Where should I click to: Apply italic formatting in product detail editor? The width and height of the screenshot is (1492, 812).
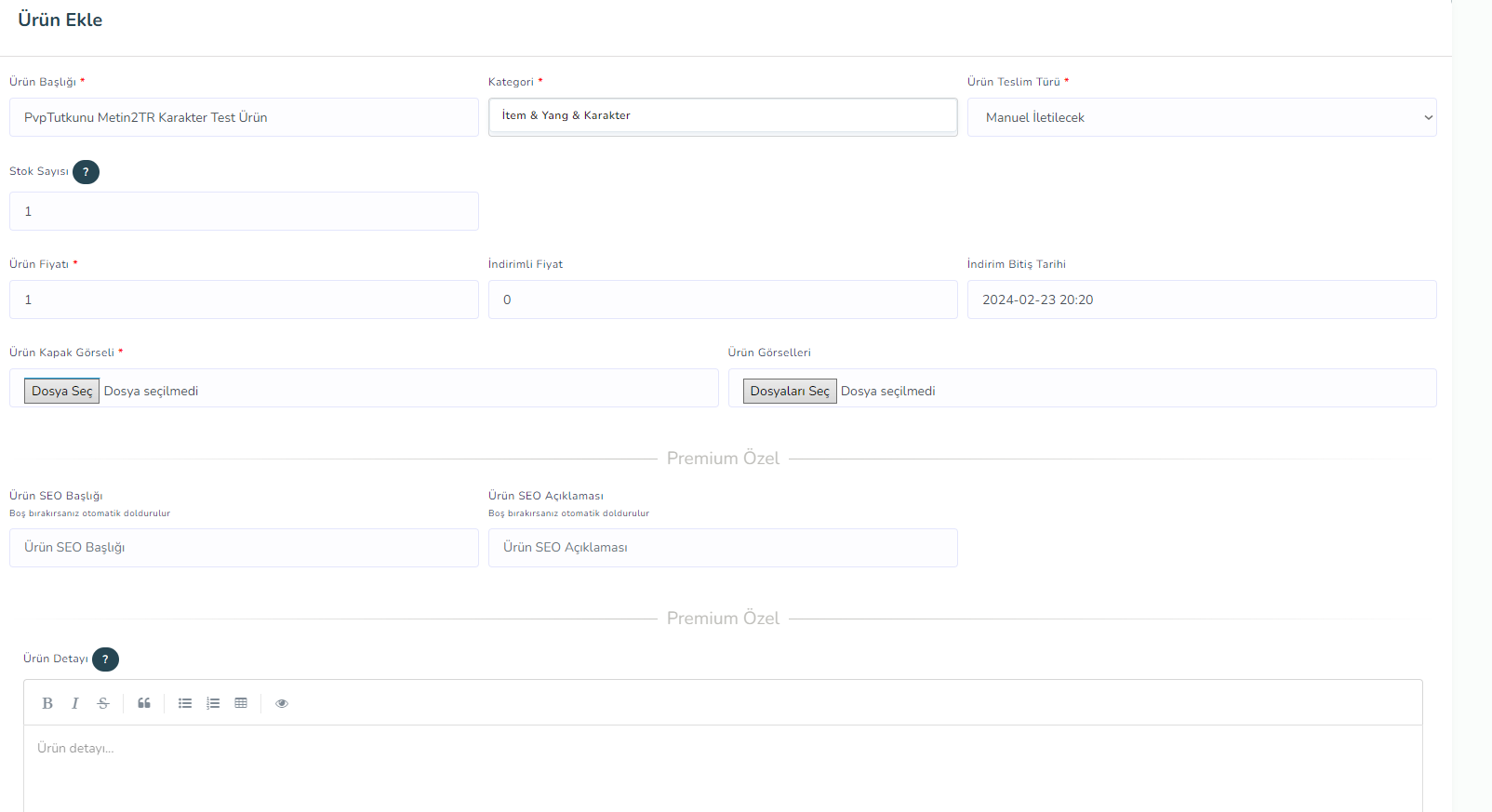coord(75,703)
